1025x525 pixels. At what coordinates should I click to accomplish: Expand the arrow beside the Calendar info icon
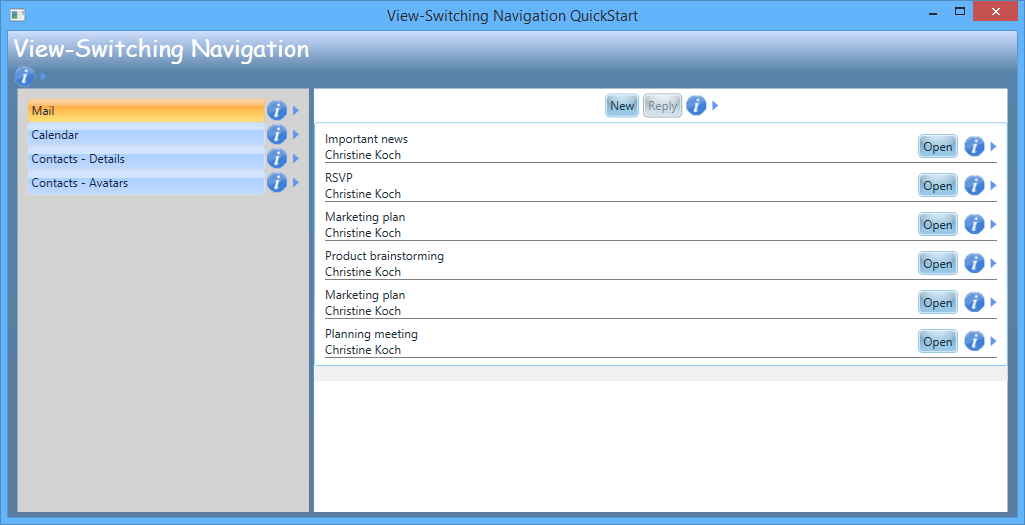pos(296,135)
